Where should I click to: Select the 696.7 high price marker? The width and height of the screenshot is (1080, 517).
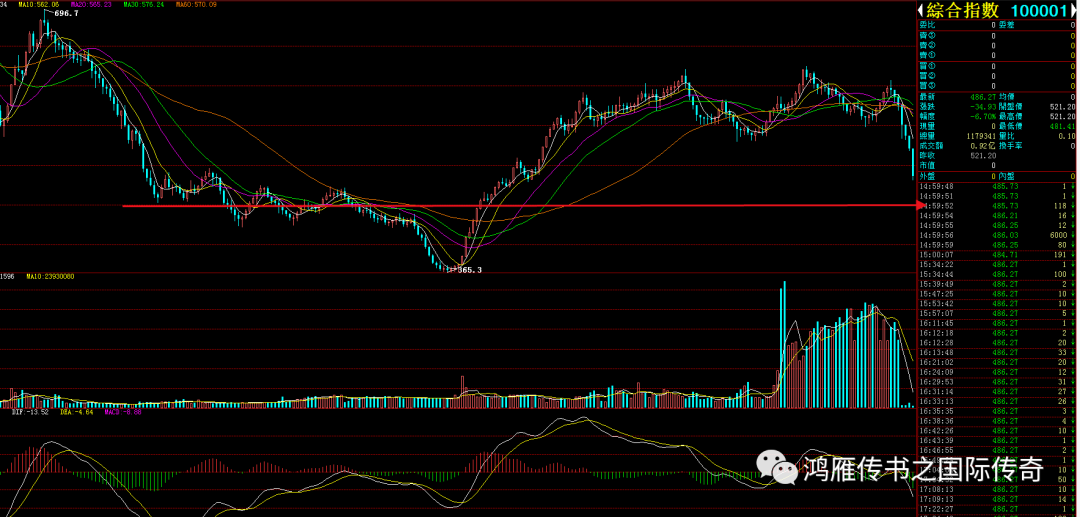[x=66, y=12]
